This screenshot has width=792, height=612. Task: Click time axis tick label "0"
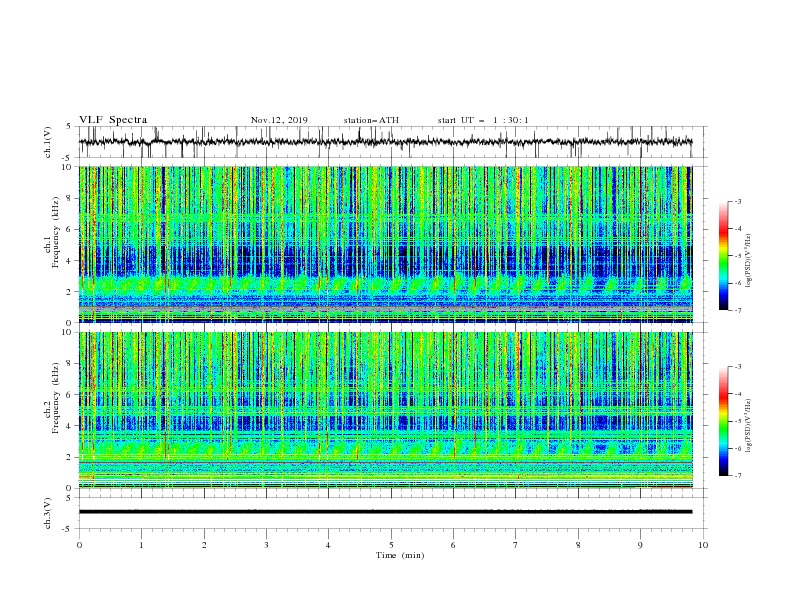coord(79,545)
